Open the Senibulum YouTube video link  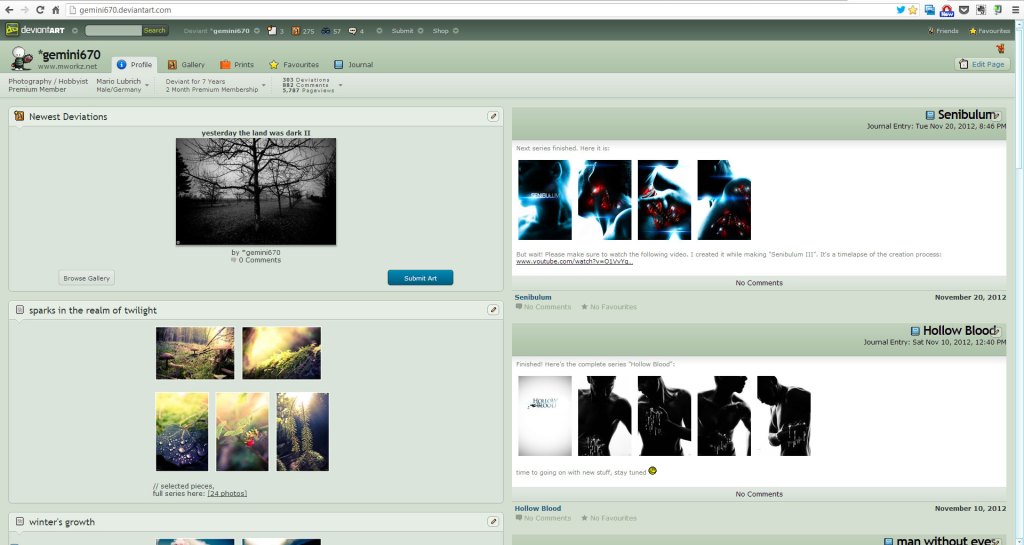[574, 262]
